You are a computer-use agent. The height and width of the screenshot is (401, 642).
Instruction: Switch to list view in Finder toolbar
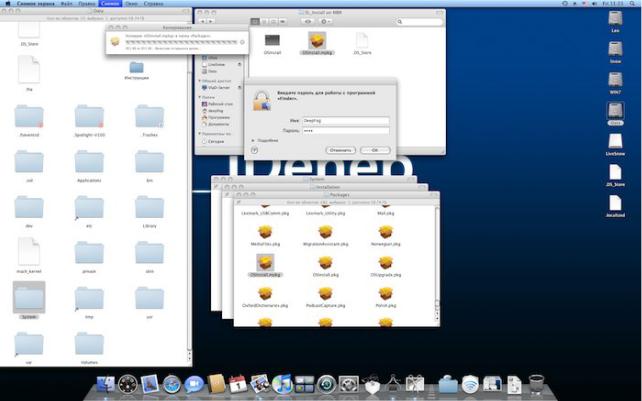(264, 21)
